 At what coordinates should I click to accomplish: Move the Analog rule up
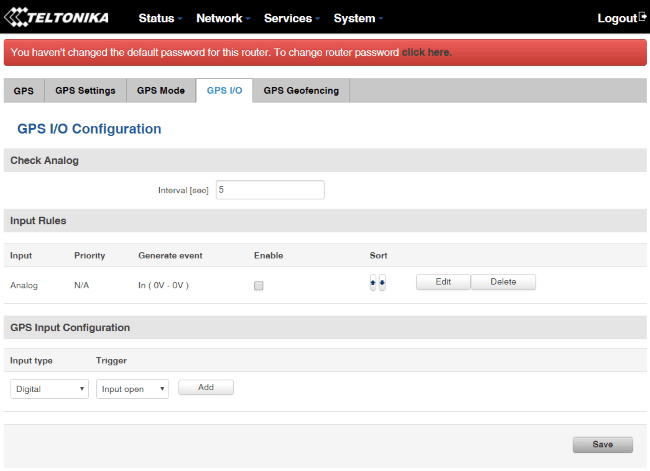[373, 283]
